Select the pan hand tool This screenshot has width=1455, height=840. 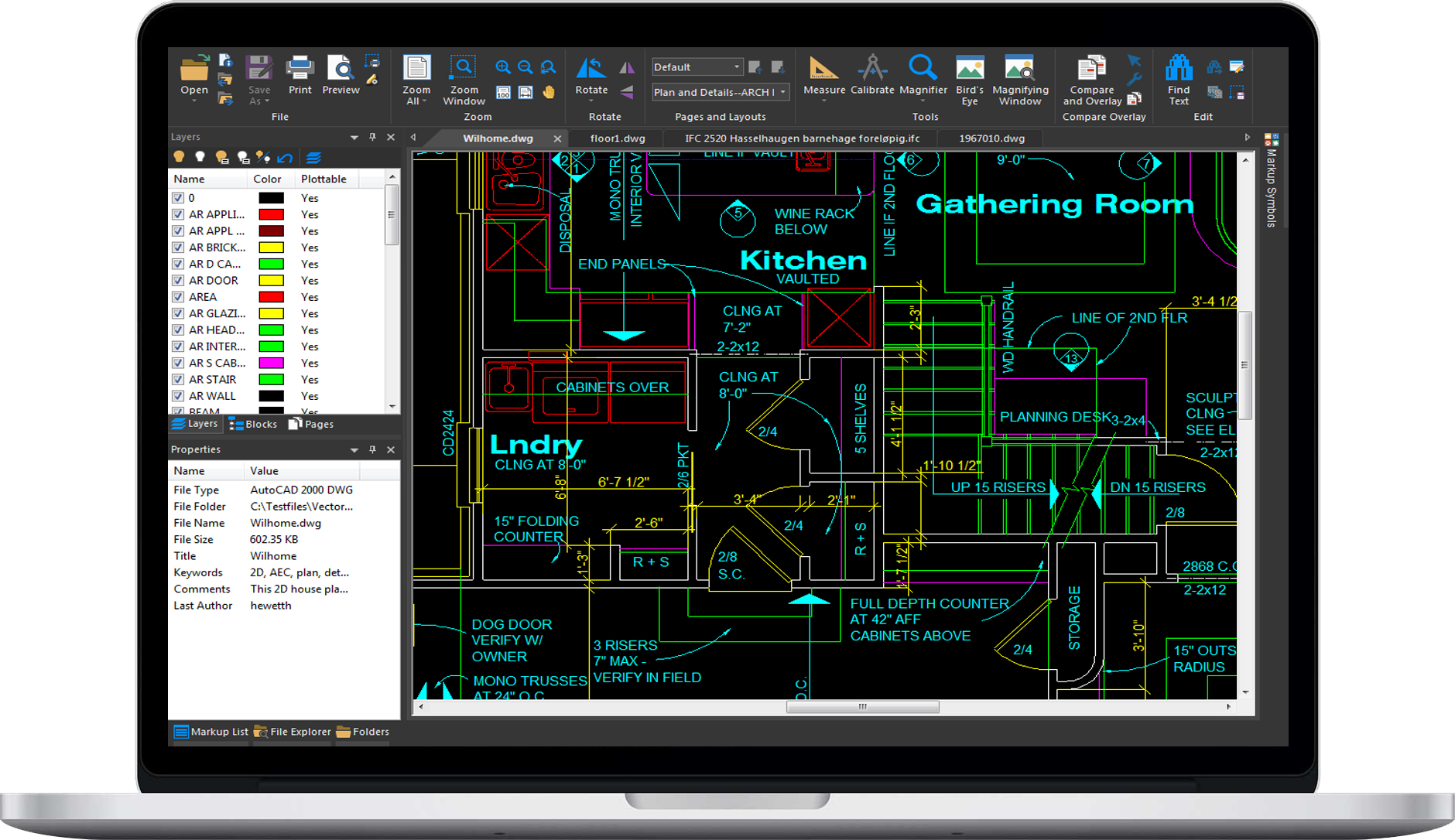coord(549,93)
